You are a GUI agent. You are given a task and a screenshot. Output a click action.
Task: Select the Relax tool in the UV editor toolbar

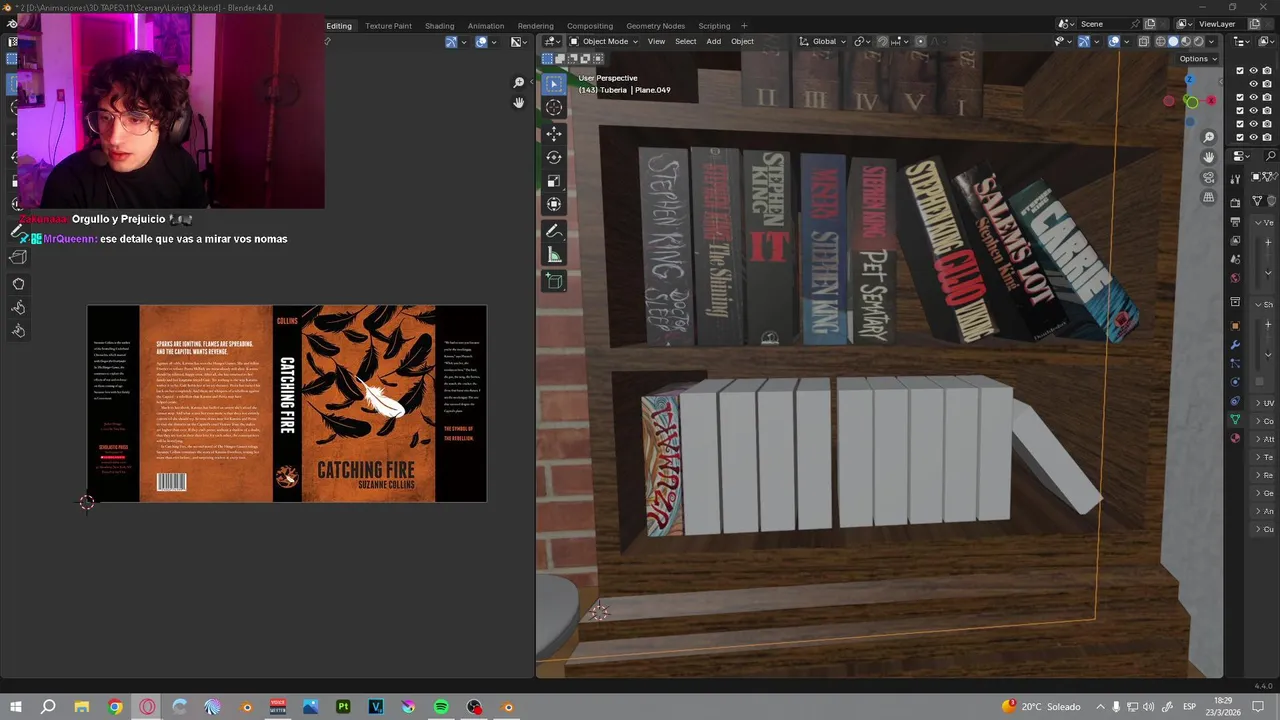coord(18,307)
